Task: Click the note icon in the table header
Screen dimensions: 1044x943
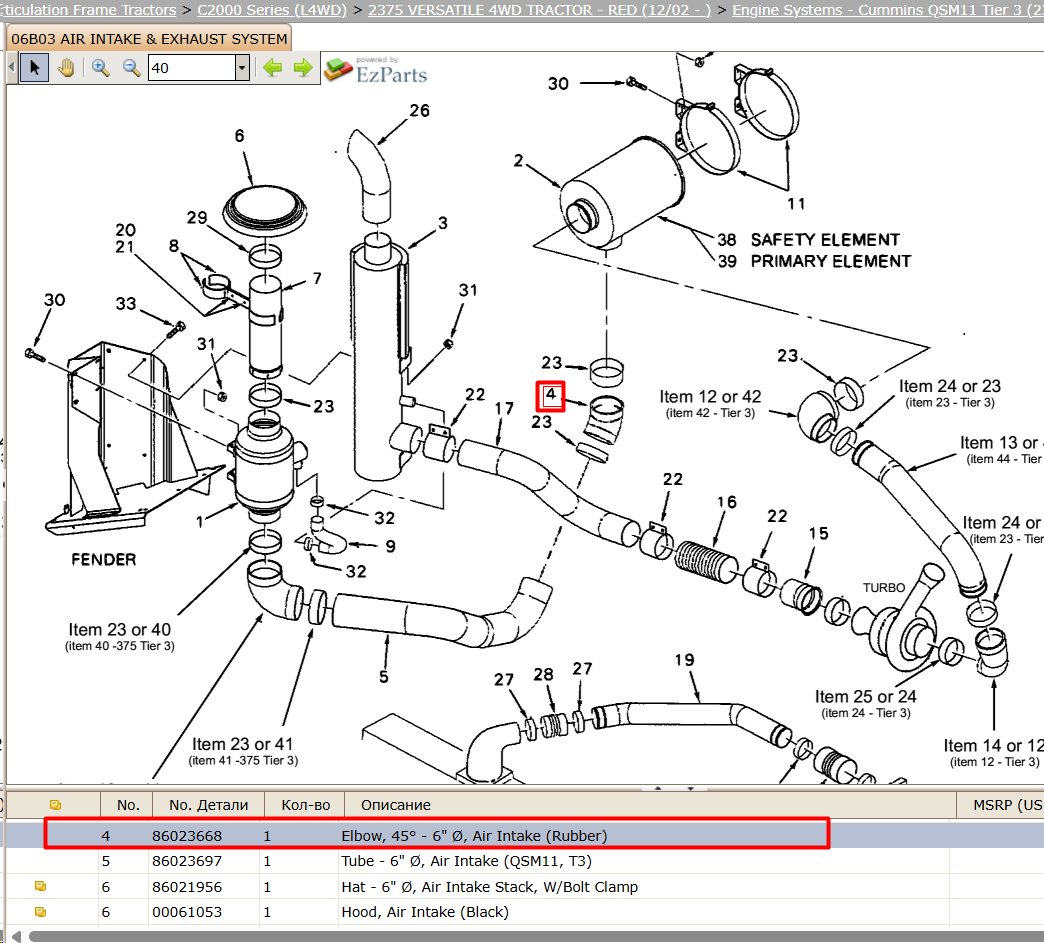Action: click(x=55, y=804)
